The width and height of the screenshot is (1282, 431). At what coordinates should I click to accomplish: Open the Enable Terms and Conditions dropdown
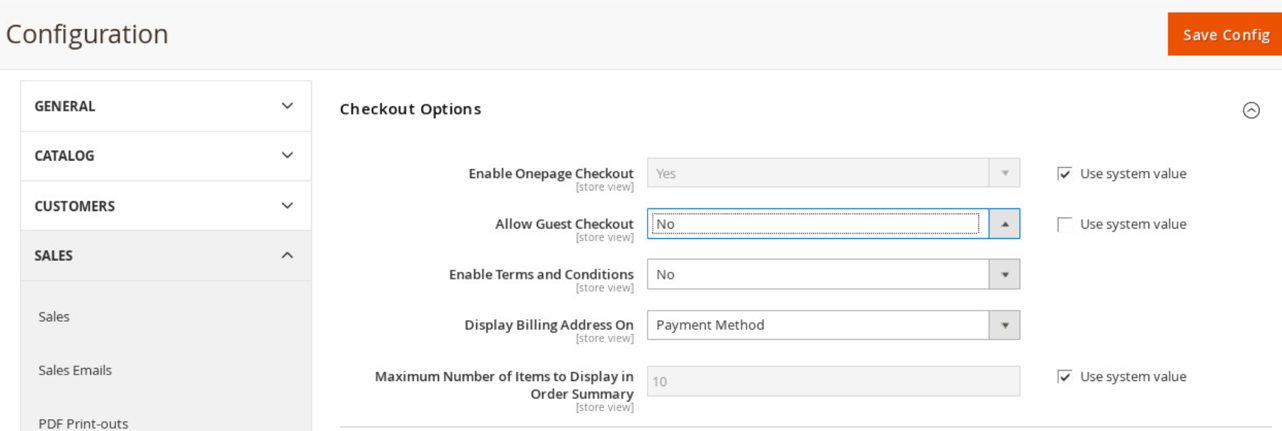click(833, 274)
